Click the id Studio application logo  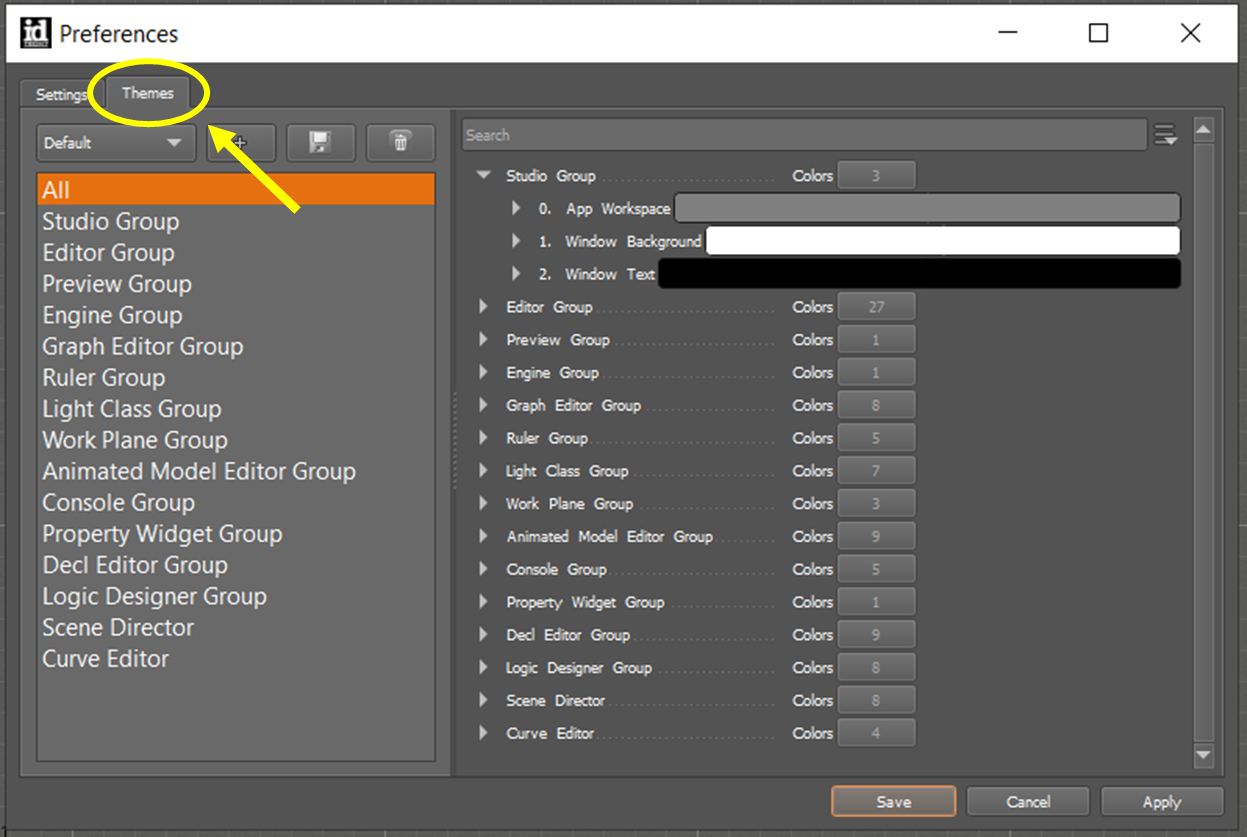pyautogui.click(x=35, y=33)
